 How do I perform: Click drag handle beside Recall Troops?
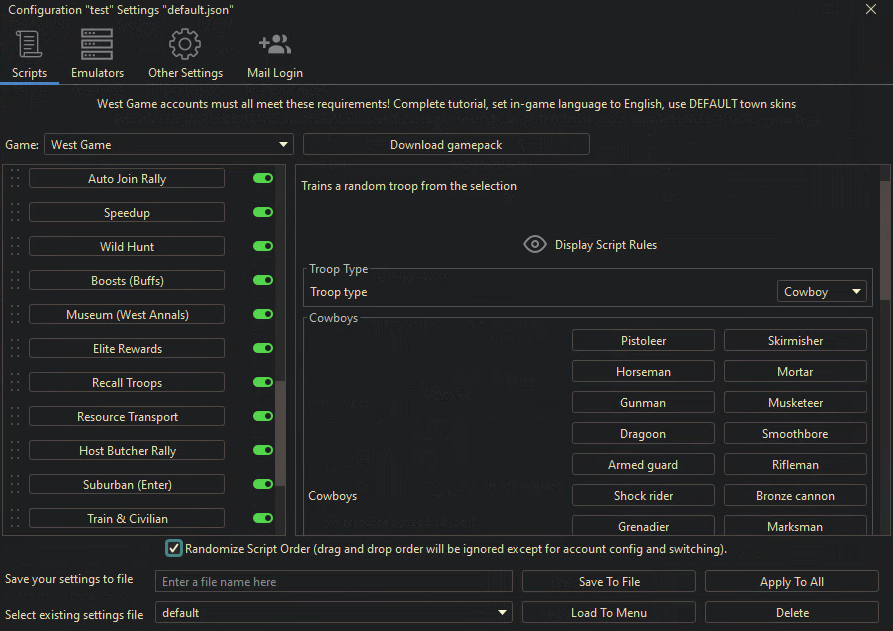15,383
